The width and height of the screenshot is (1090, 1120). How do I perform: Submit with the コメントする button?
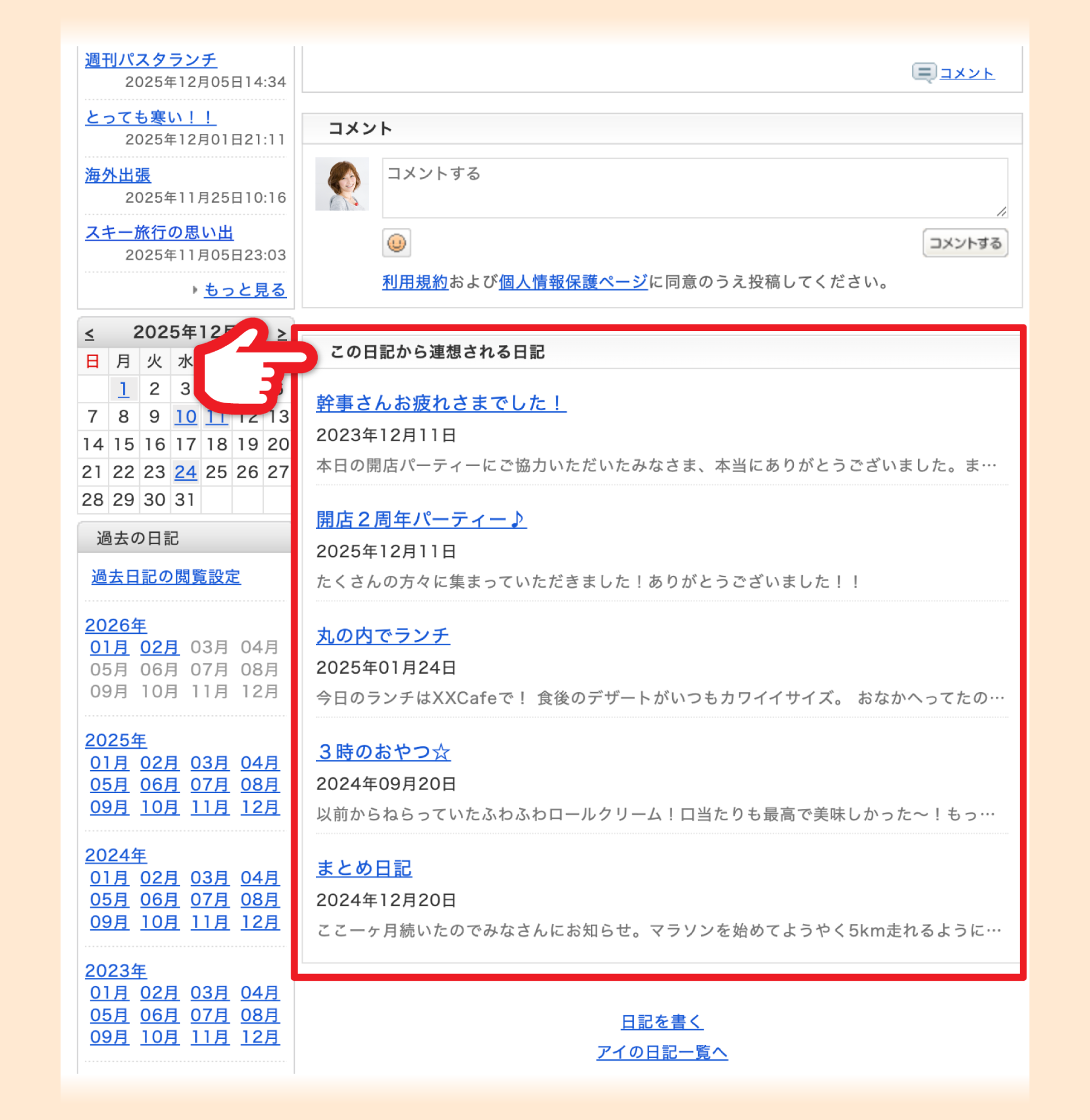click(x=965, y=243)
